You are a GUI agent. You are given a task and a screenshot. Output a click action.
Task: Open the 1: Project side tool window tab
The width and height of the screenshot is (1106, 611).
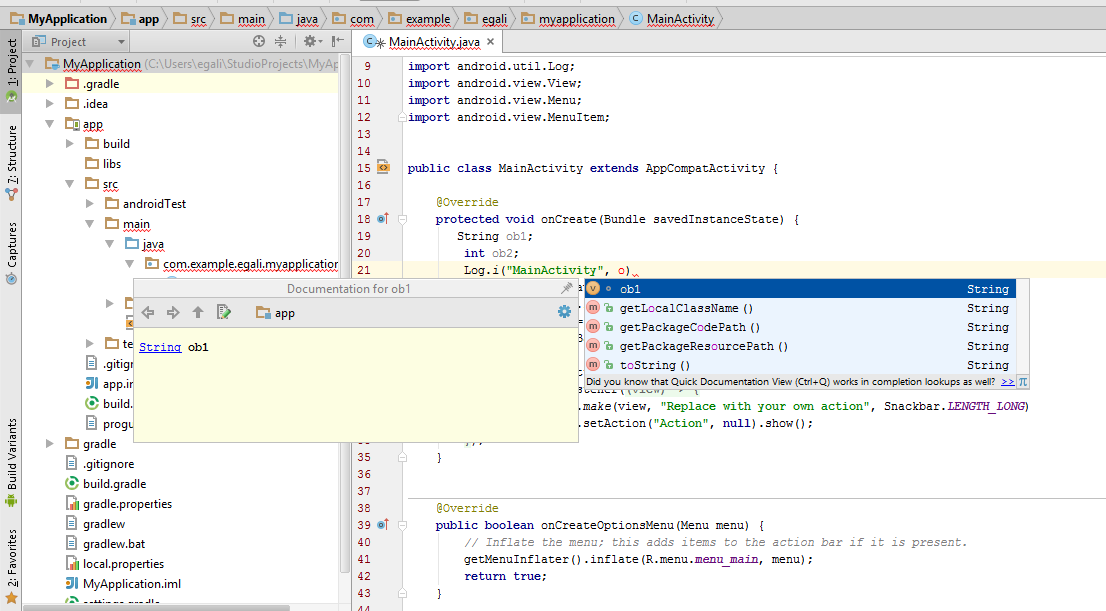11,71
